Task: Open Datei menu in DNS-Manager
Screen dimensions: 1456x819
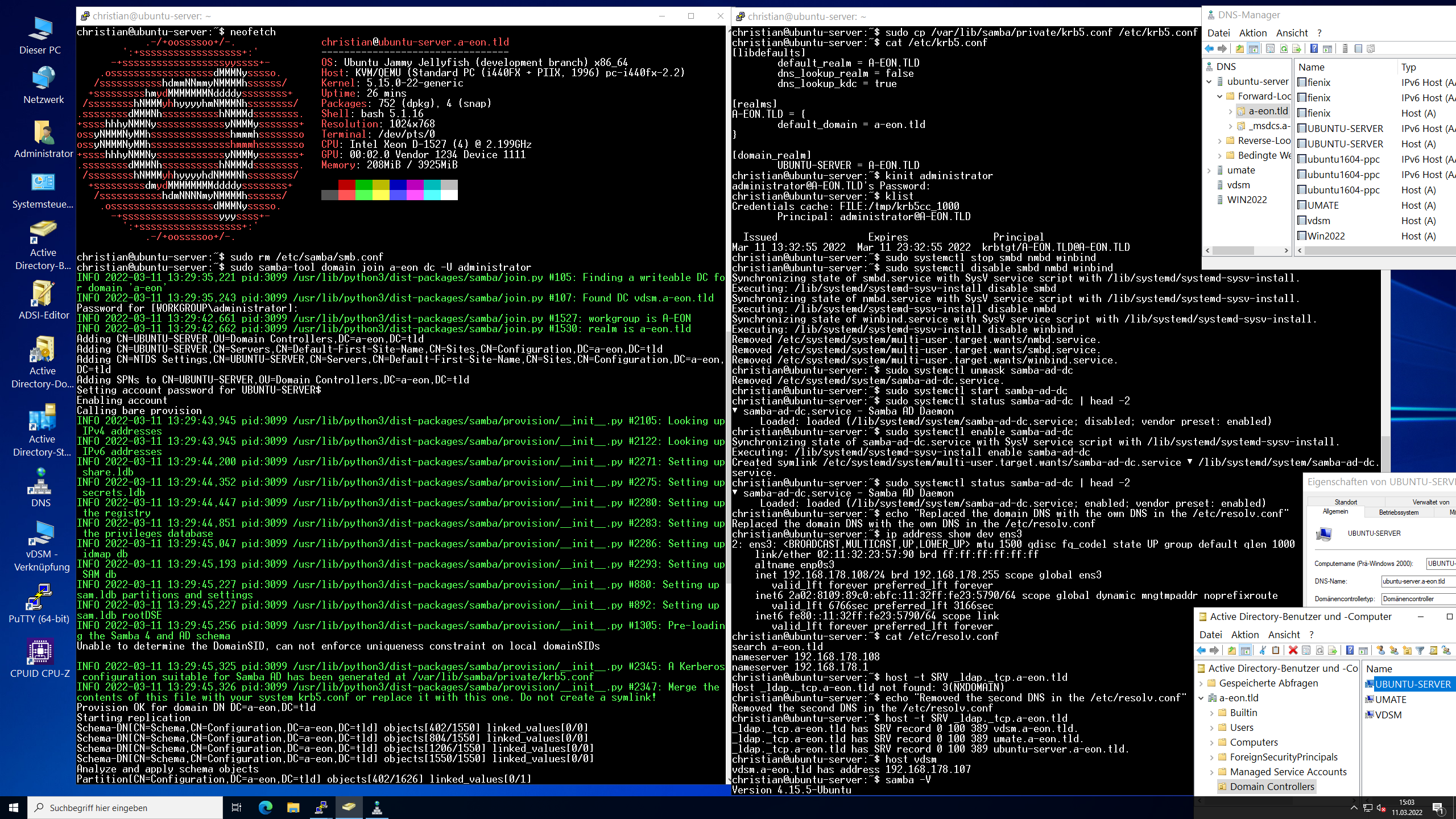Action: pyautogui.click(x=1218, y=33)
